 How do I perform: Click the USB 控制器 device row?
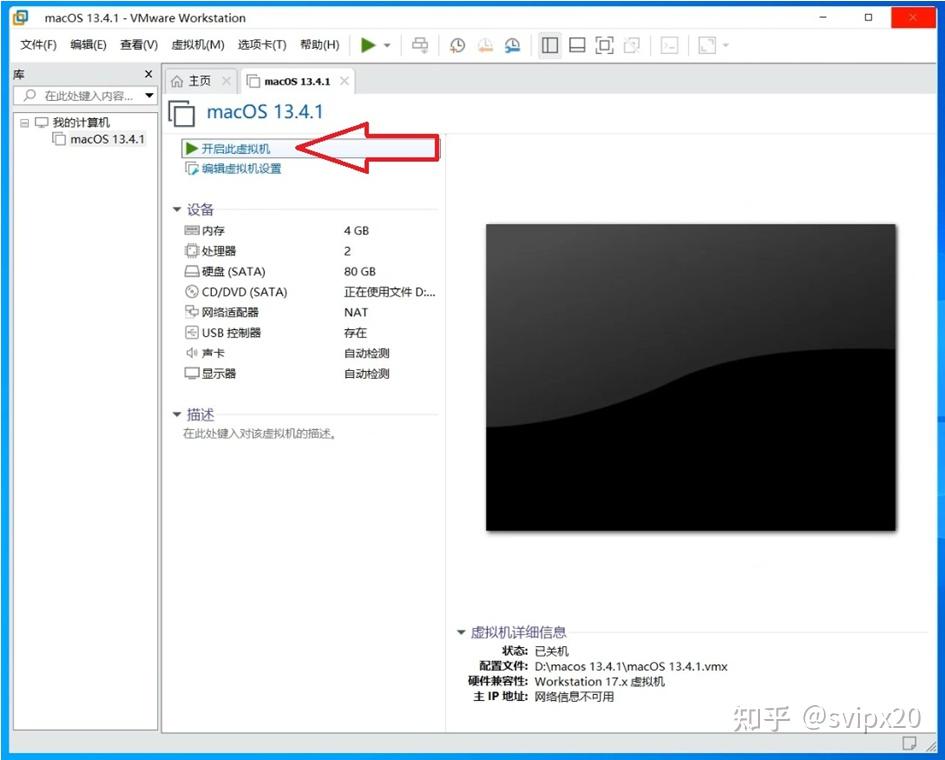(310, 333)
